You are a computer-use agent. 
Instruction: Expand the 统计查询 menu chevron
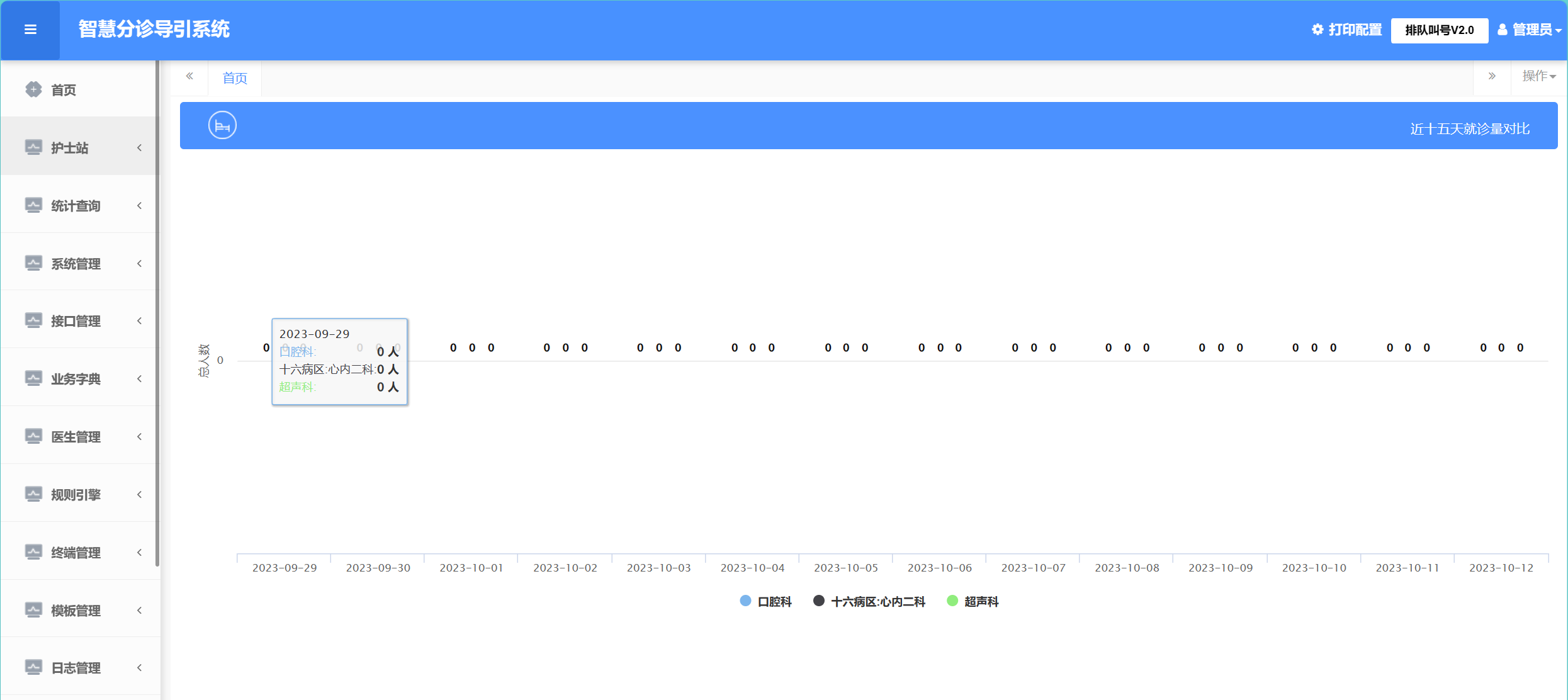tap(139, 206)
